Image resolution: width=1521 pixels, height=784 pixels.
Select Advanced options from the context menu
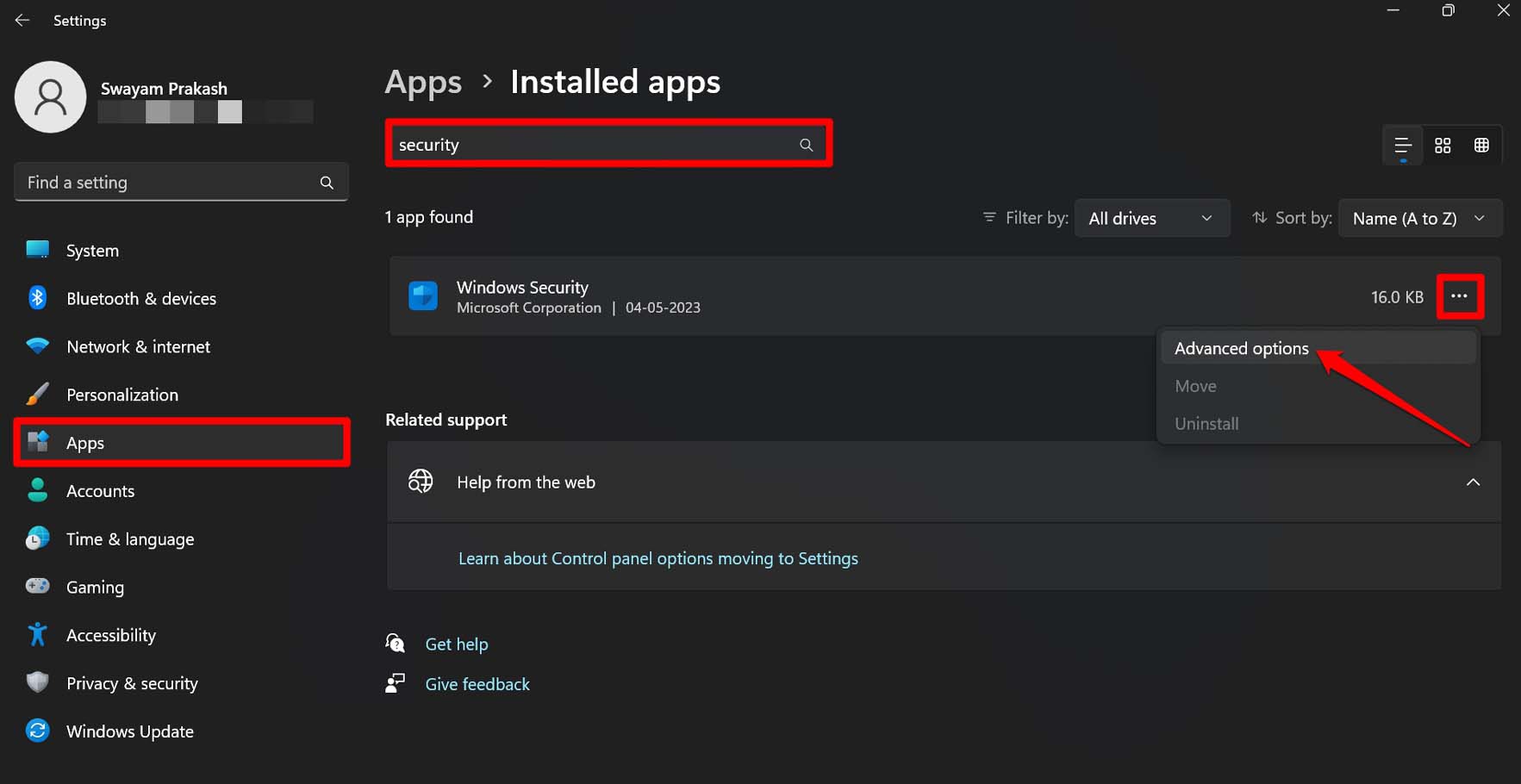pyautogui.click(x=1241, y=348)
